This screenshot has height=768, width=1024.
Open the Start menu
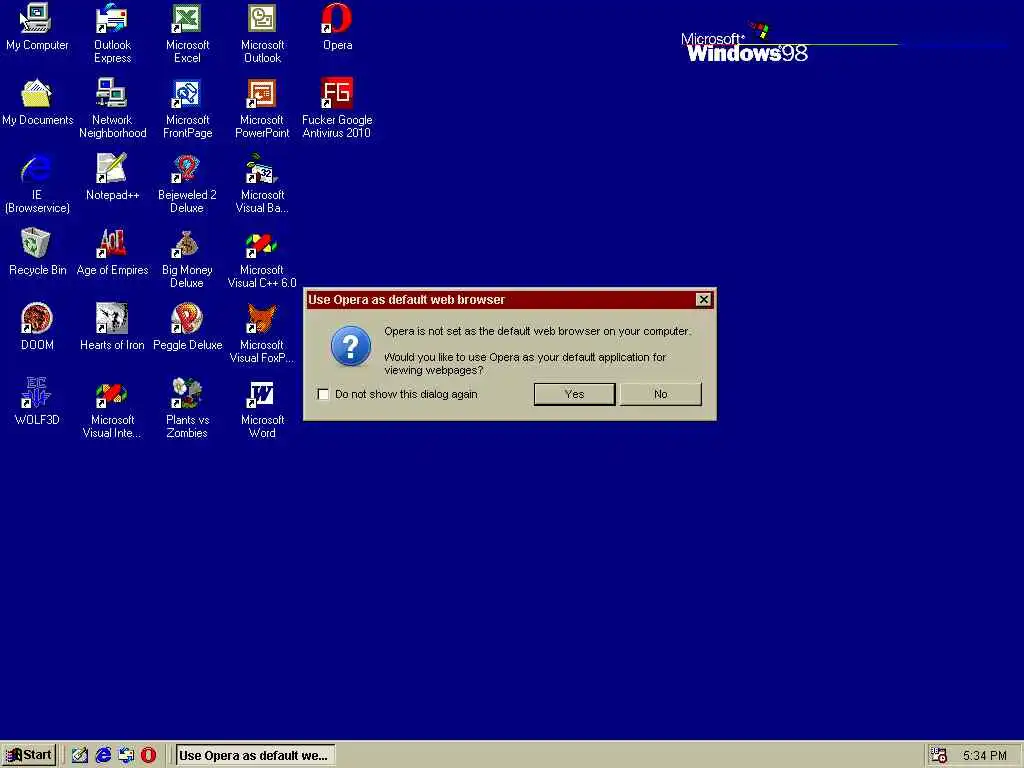pyautogui.click(x=29, y=755)
